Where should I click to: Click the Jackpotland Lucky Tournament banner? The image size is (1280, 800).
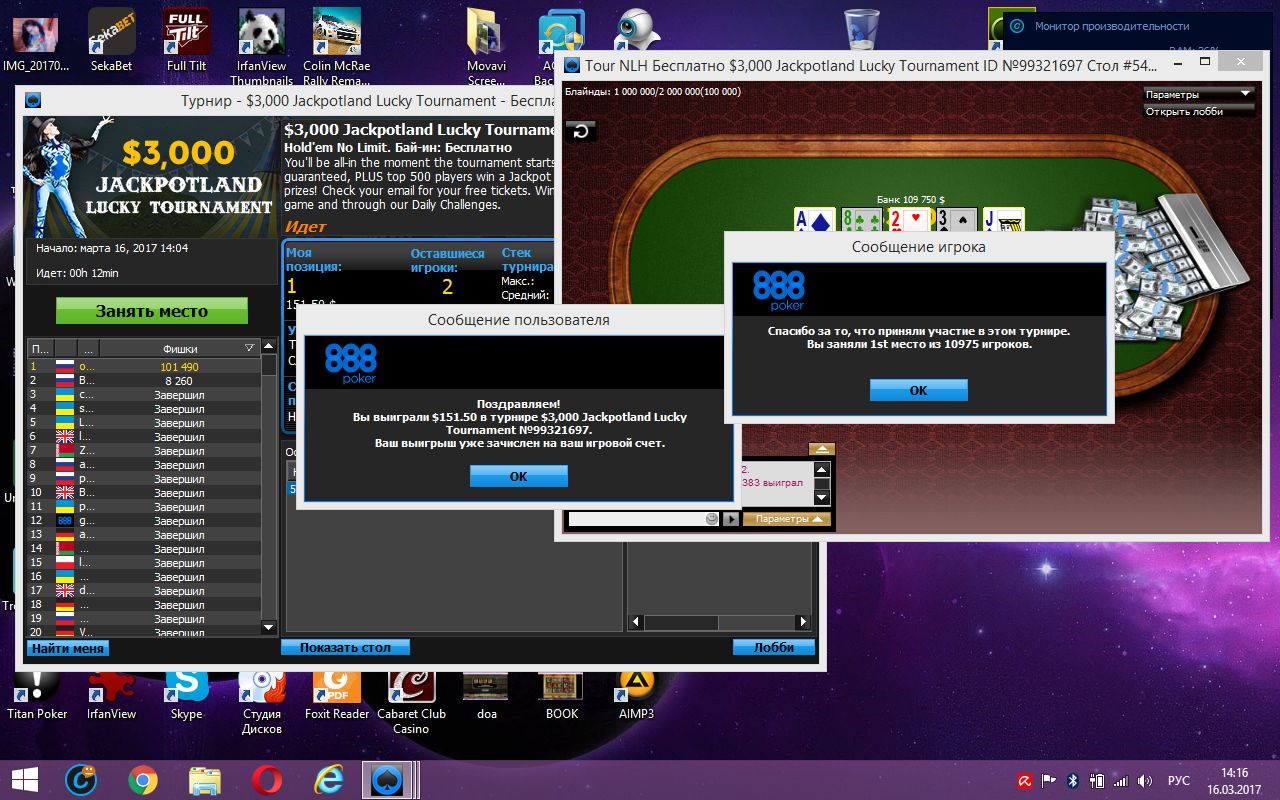(x=150, y=177)
